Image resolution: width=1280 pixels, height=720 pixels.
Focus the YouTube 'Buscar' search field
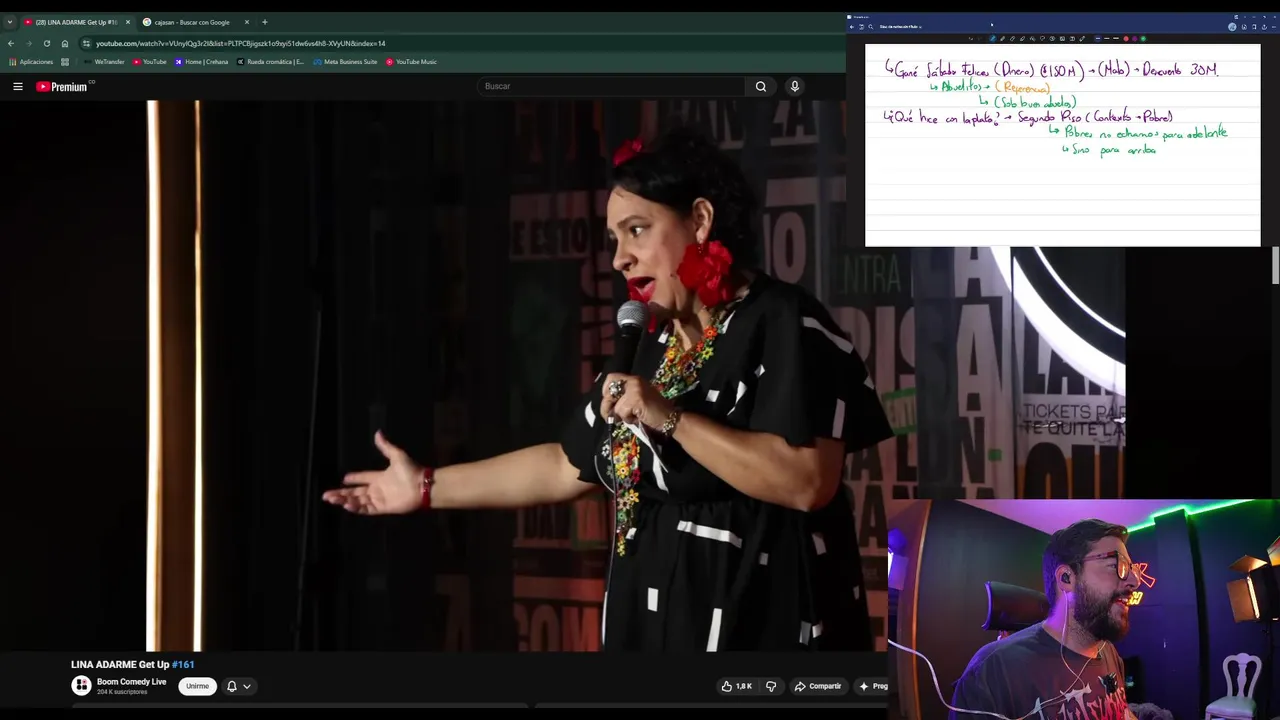[612, 86]
